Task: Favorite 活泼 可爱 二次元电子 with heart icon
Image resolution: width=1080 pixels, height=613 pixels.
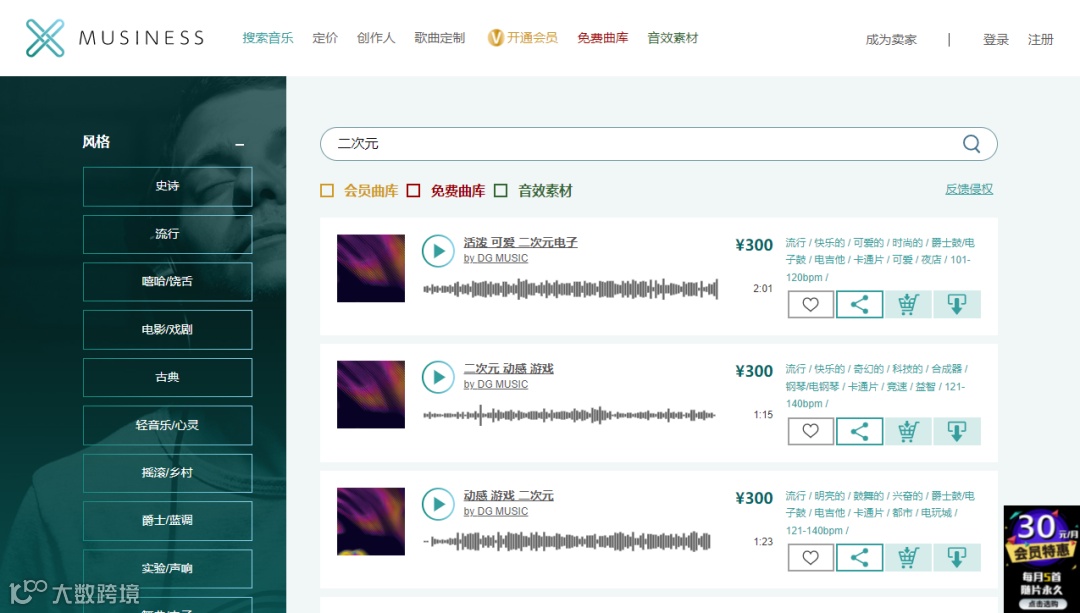Action: (x=811, y=304)
